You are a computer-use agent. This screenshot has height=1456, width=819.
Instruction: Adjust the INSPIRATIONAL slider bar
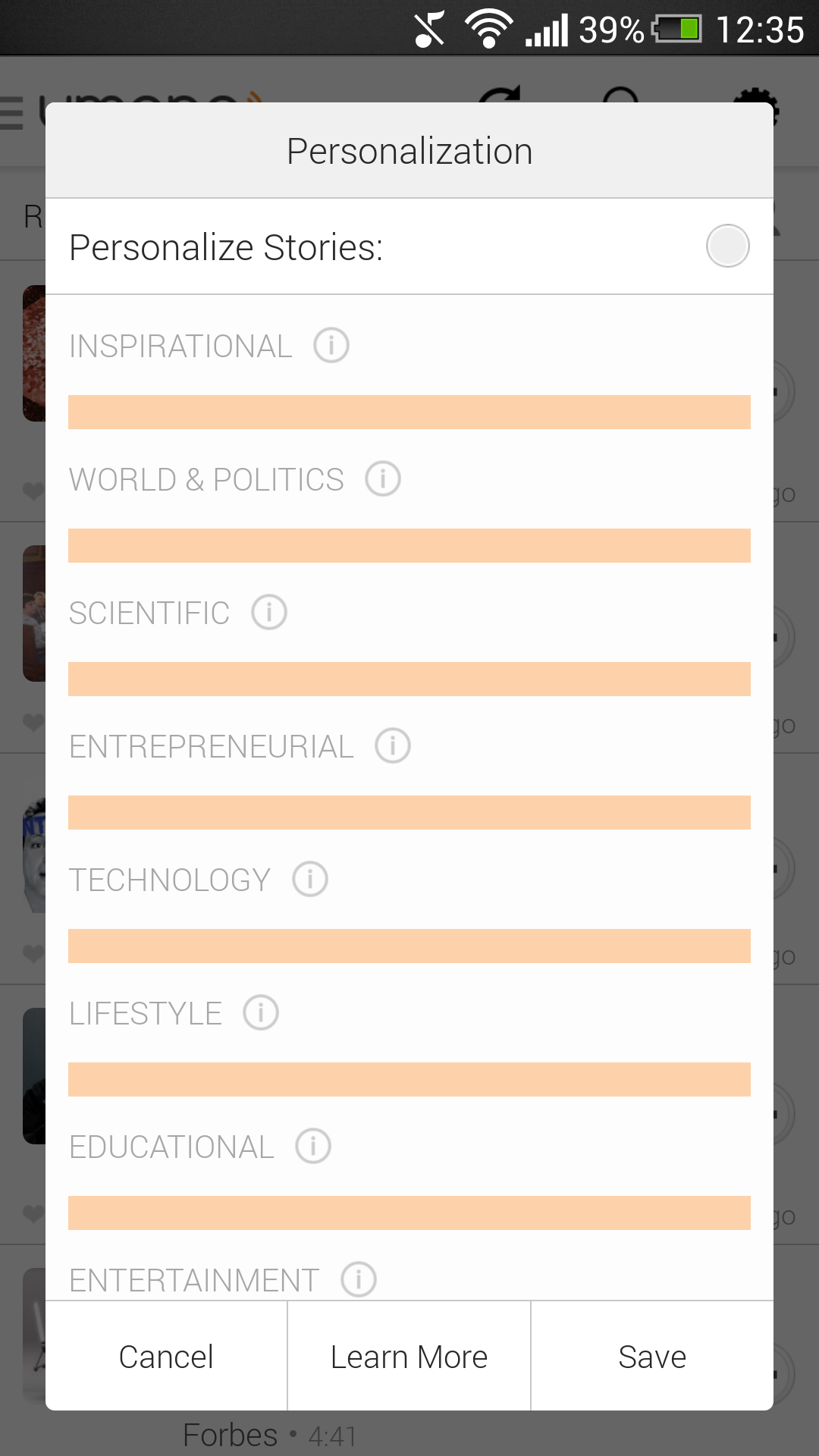[409, 413]
